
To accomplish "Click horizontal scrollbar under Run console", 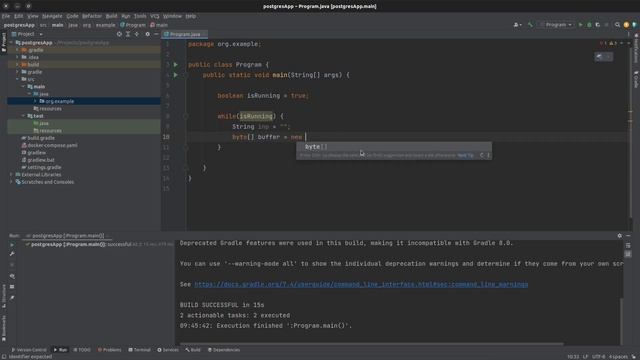I will 371,344.
